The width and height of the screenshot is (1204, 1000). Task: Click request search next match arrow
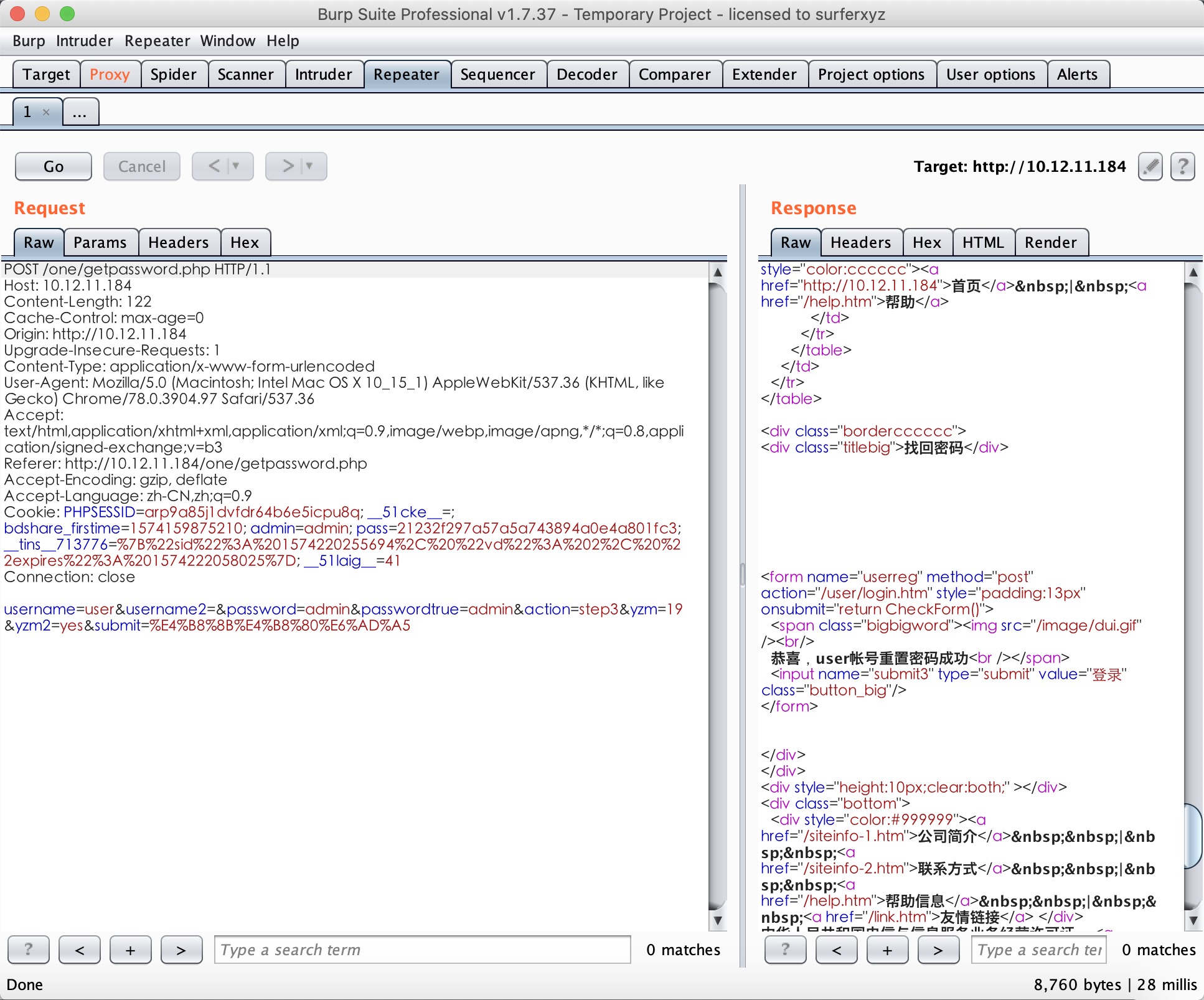point(181,950)
